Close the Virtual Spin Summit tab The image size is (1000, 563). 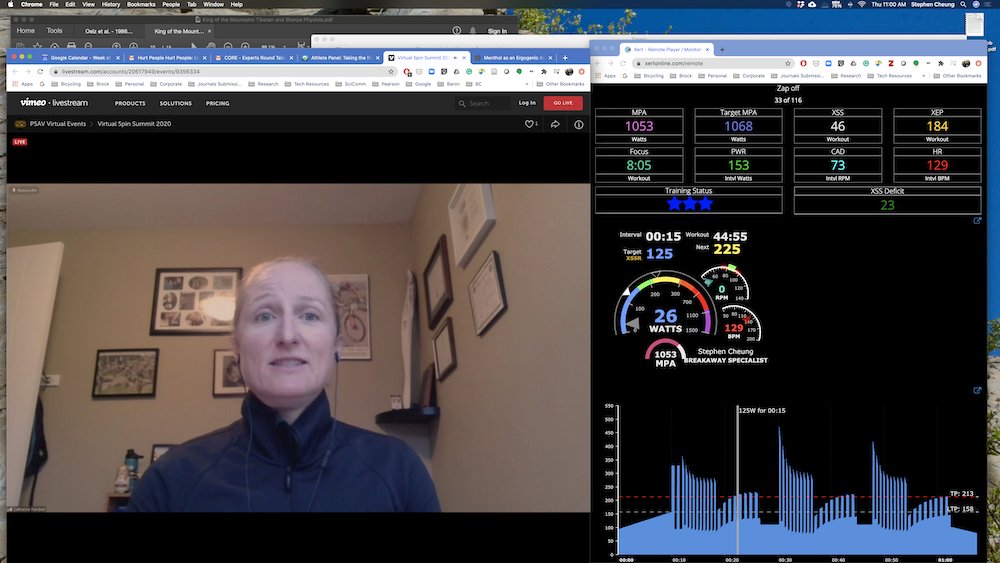point(464,57)
